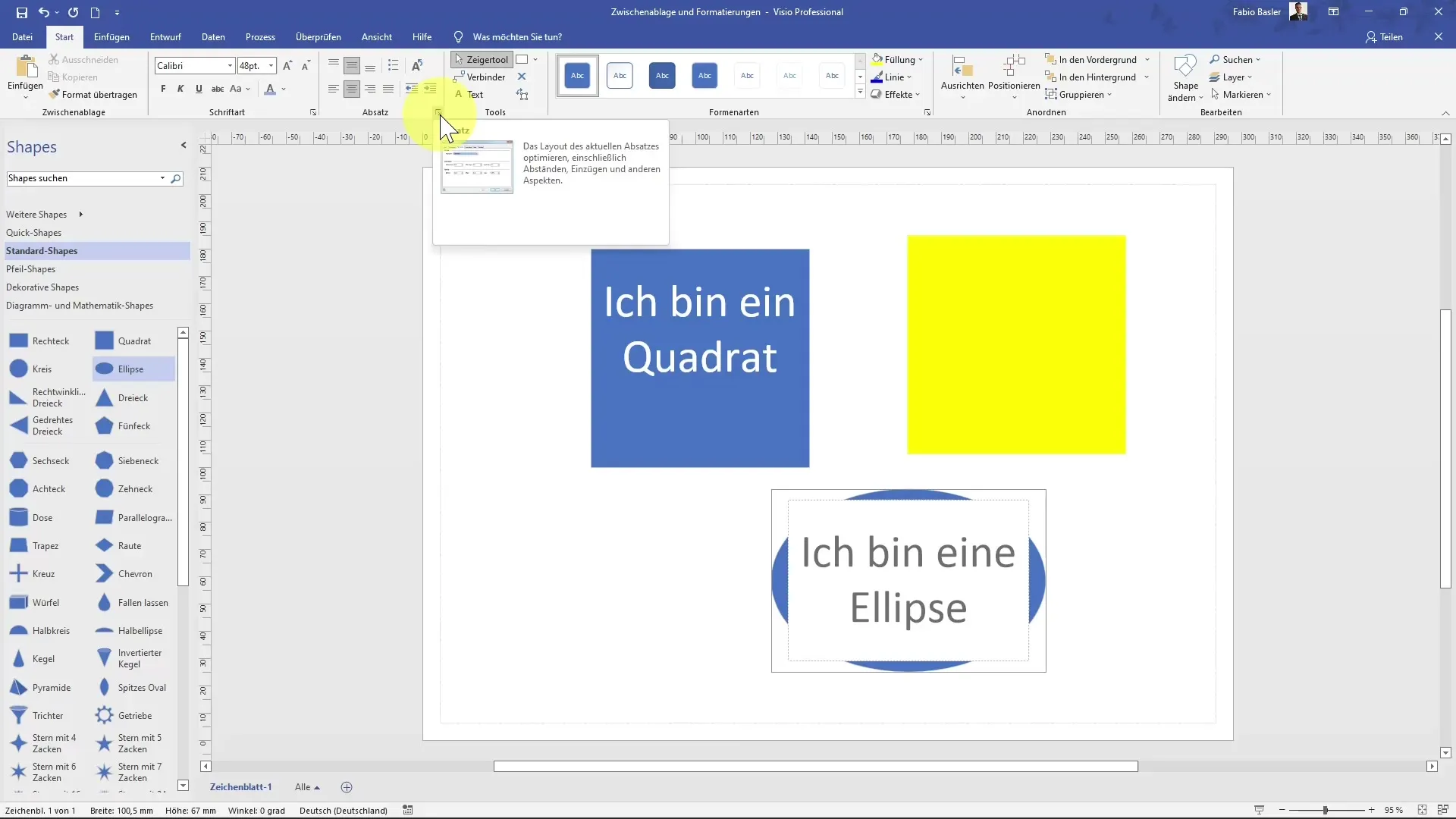Open the 48pt font size dropdown
Screen dimensions: 1456x819
[x=271, y=66]
